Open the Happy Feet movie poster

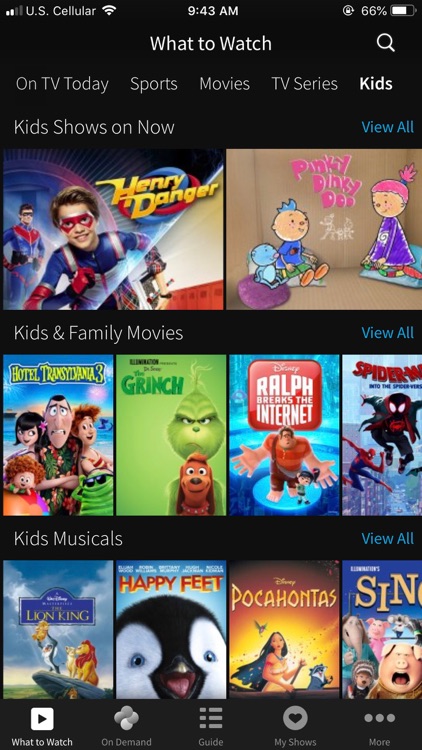pos(171,629)
